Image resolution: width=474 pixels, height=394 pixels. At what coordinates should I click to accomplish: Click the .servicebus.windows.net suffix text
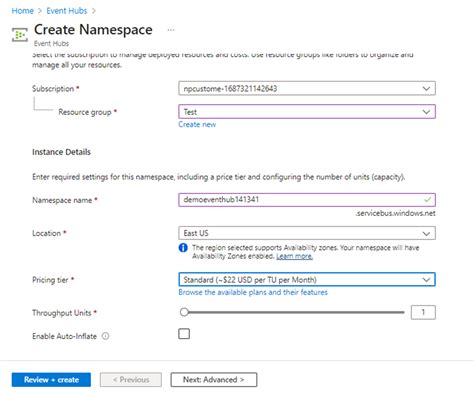395,213
